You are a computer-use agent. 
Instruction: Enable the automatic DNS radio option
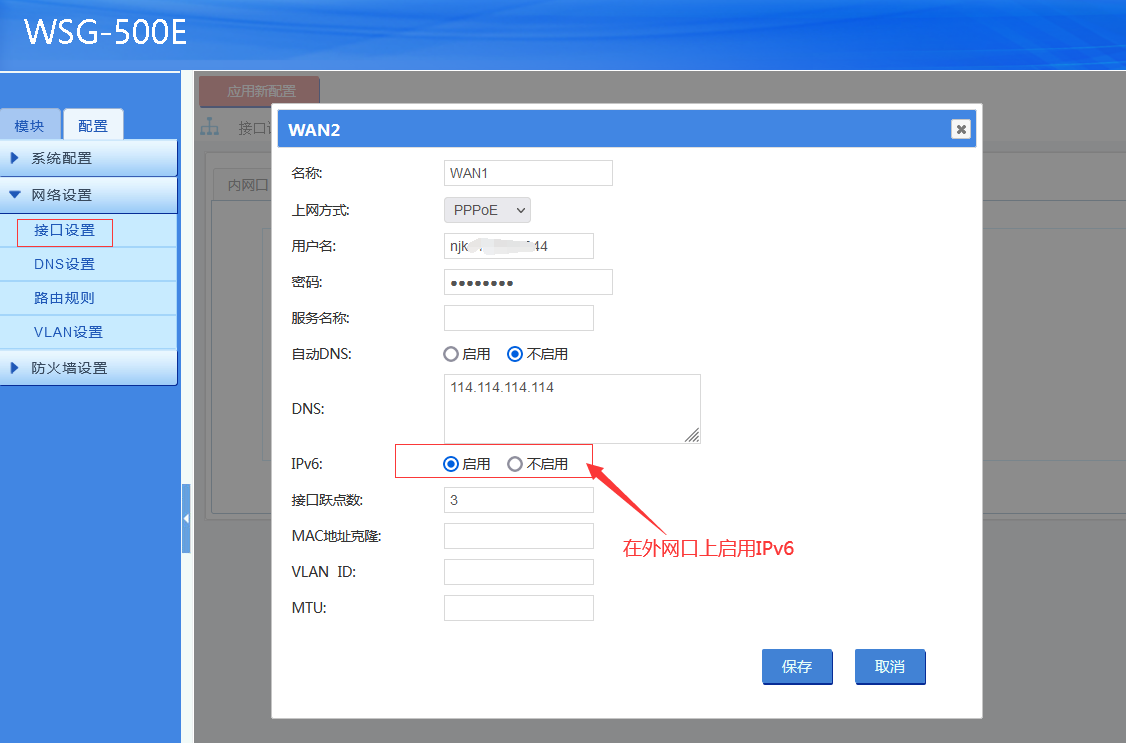tap(451, 354)
